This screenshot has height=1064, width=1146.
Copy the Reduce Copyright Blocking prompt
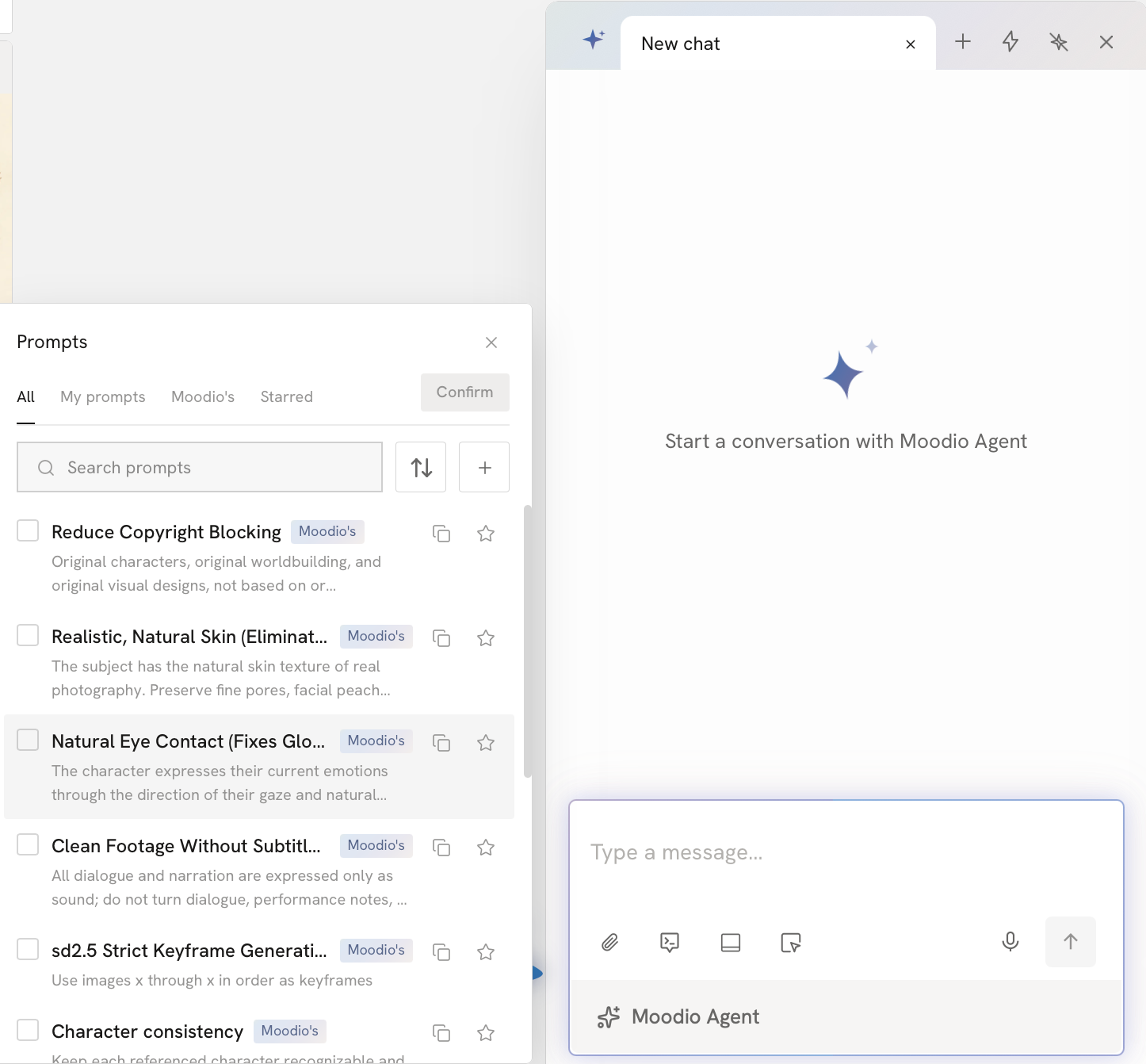point(441,534)
